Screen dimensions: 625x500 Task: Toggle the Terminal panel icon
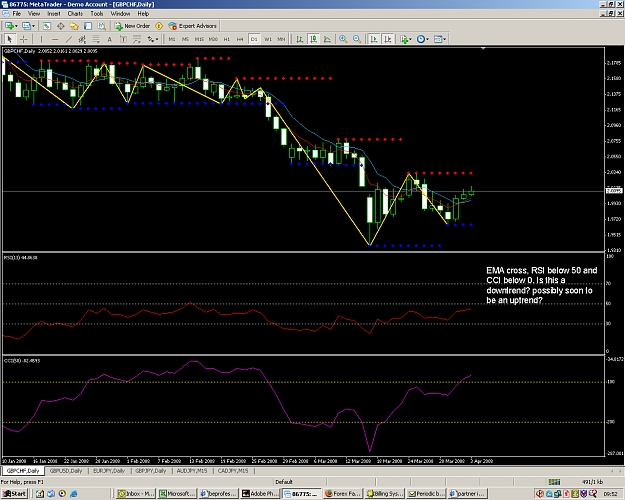point(88,26)
